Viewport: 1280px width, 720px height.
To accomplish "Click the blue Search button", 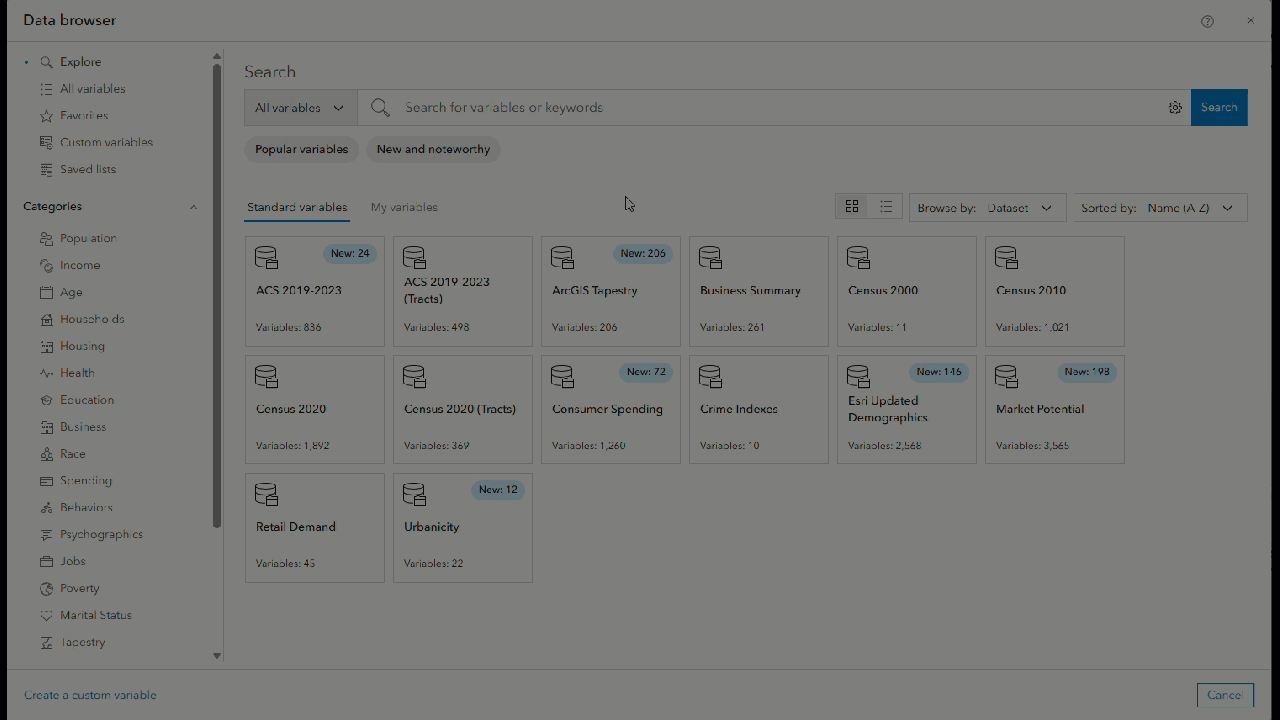I will click(x=1218, y=108).
